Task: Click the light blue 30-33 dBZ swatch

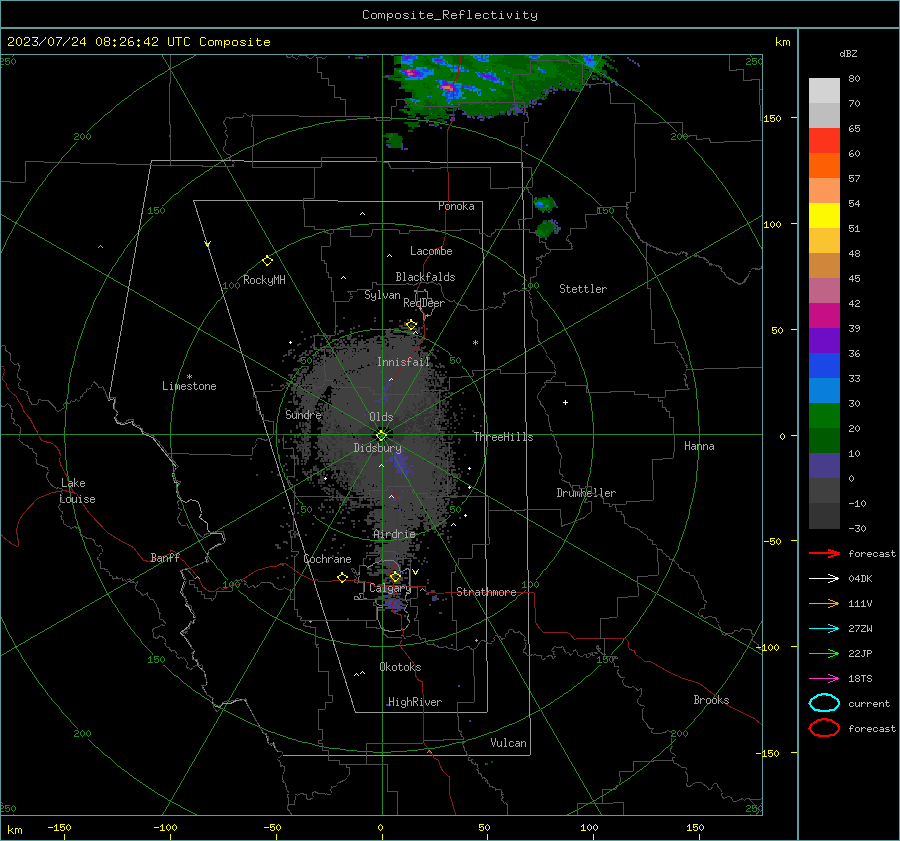Action: tap(824, 391)
